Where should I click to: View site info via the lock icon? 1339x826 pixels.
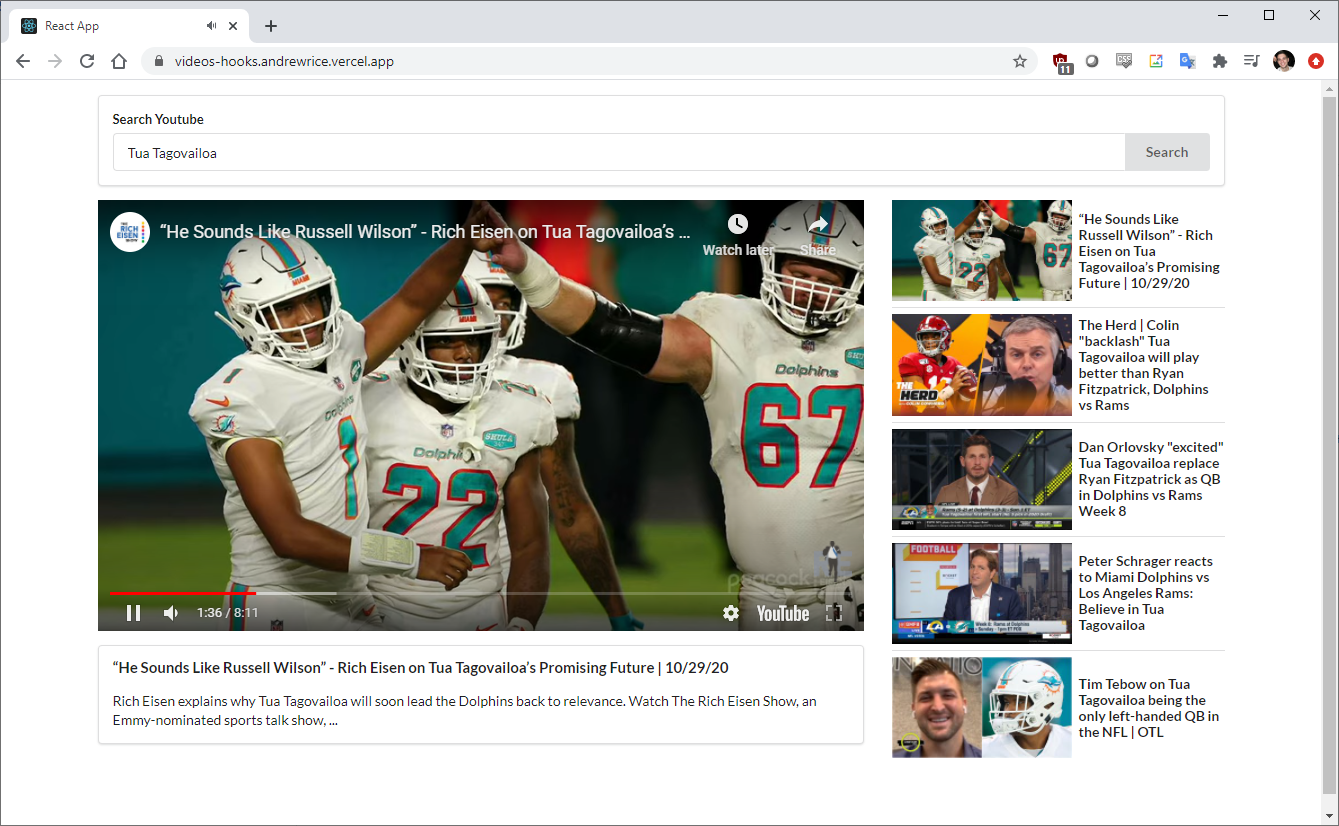click(158, 61)
